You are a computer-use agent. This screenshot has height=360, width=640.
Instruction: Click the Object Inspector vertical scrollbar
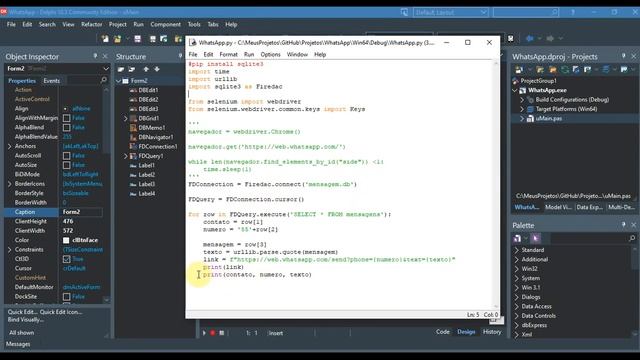106,195
